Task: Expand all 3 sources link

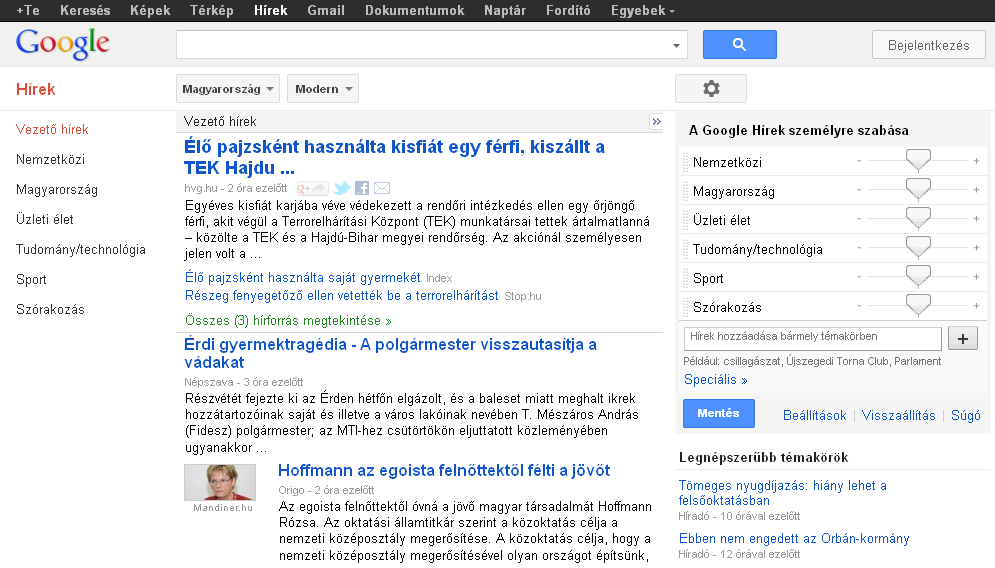Action: pos(288,320)
